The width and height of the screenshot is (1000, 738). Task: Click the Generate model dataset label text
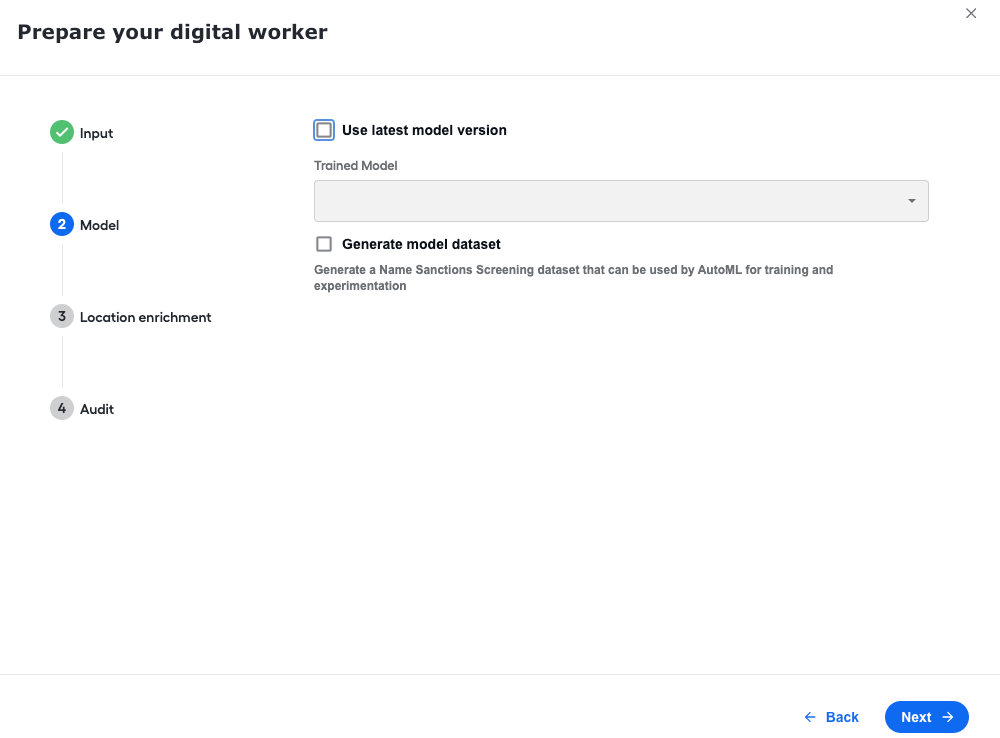[421, 244]
